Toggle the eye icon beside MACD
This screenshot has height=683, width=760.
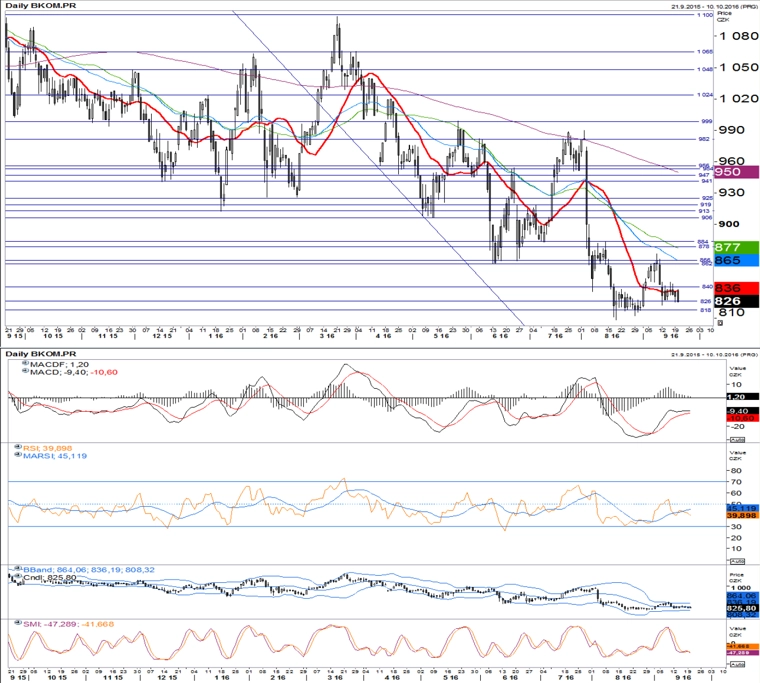pyautogui.click(x=26, y=371)
